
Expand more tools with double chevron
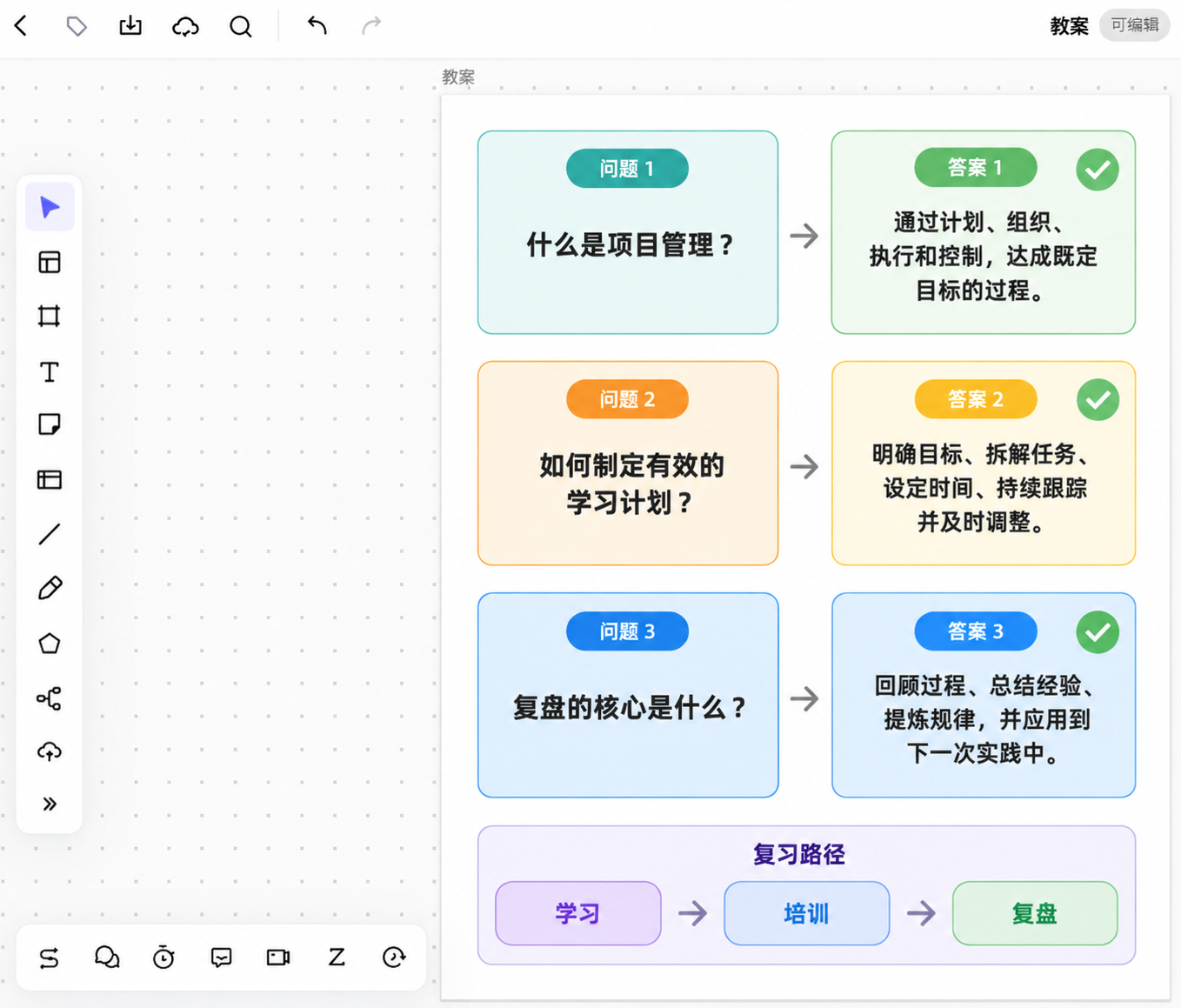(x=50, y=804)
